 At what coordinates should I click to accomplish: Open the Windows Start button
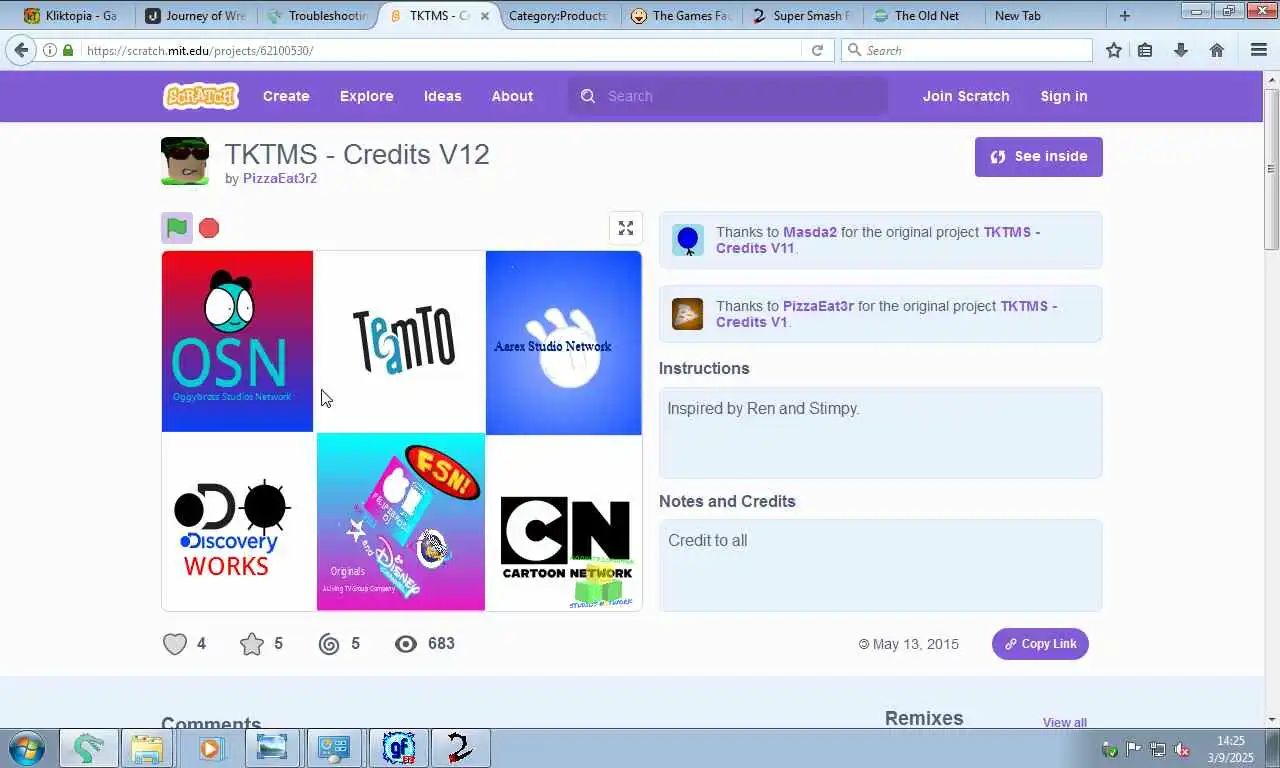pyautogui.click(x=26, y=748)
